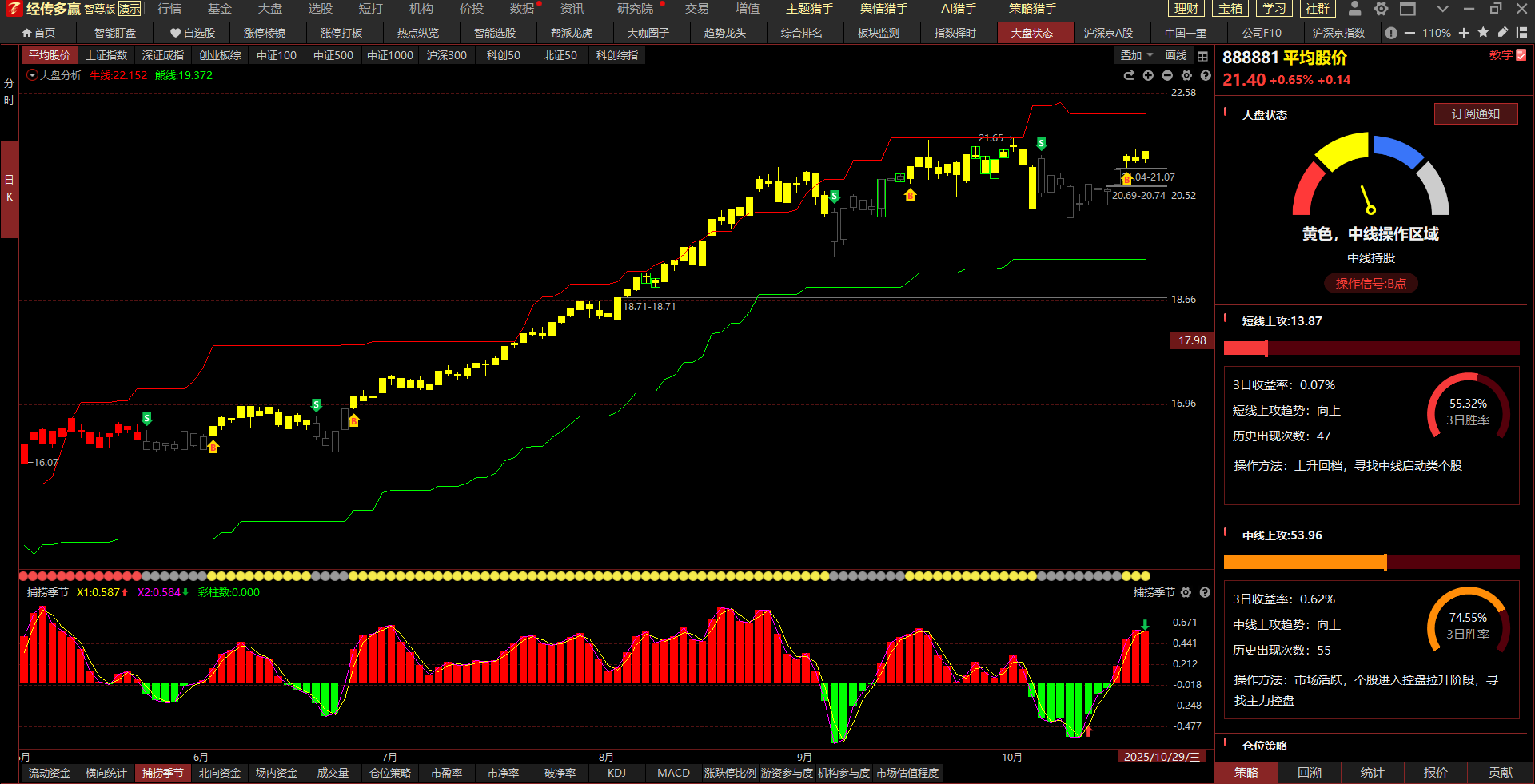Toggle the 教学 tutorial checkbox

[1521, 55]
